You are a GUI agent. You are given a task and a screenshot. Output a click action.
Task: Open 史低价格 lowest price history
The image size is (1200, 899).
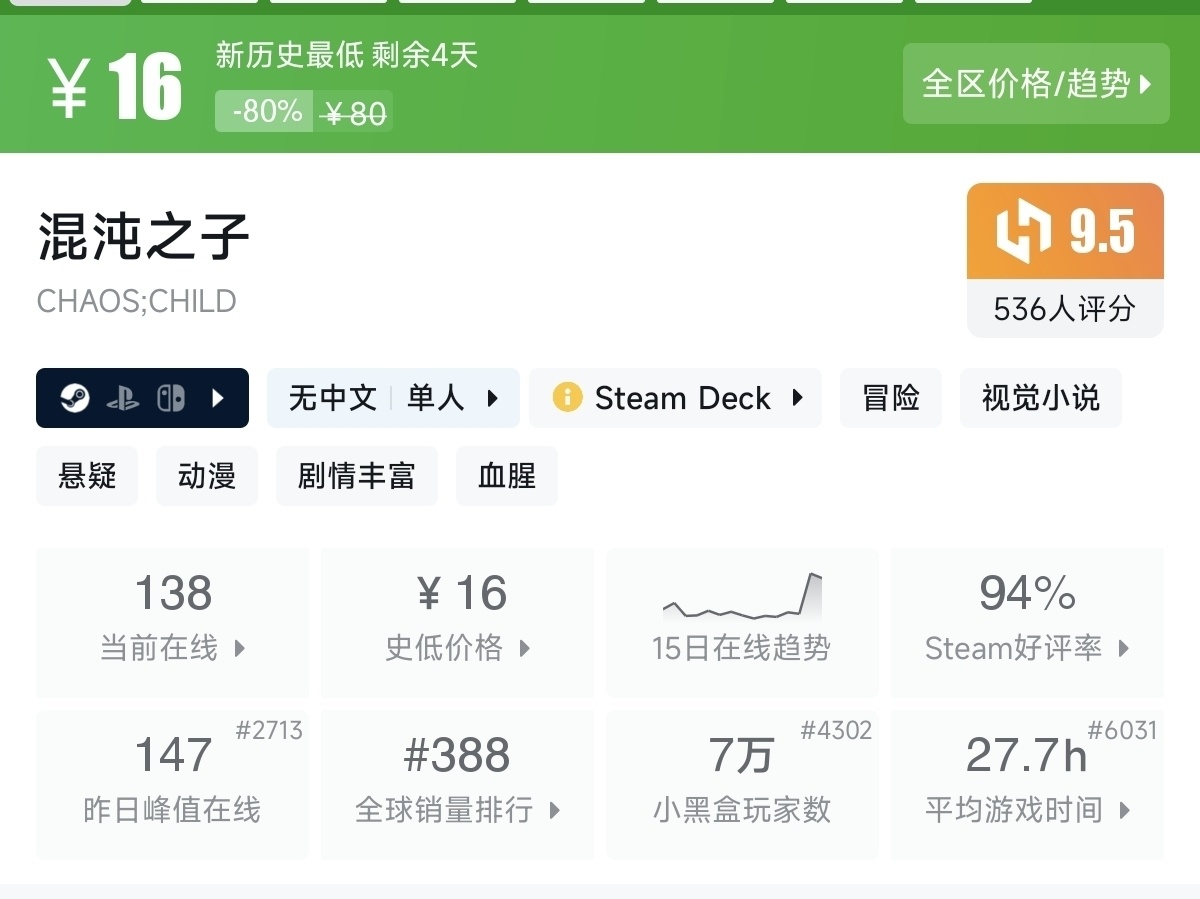click(x=457, y=622)
